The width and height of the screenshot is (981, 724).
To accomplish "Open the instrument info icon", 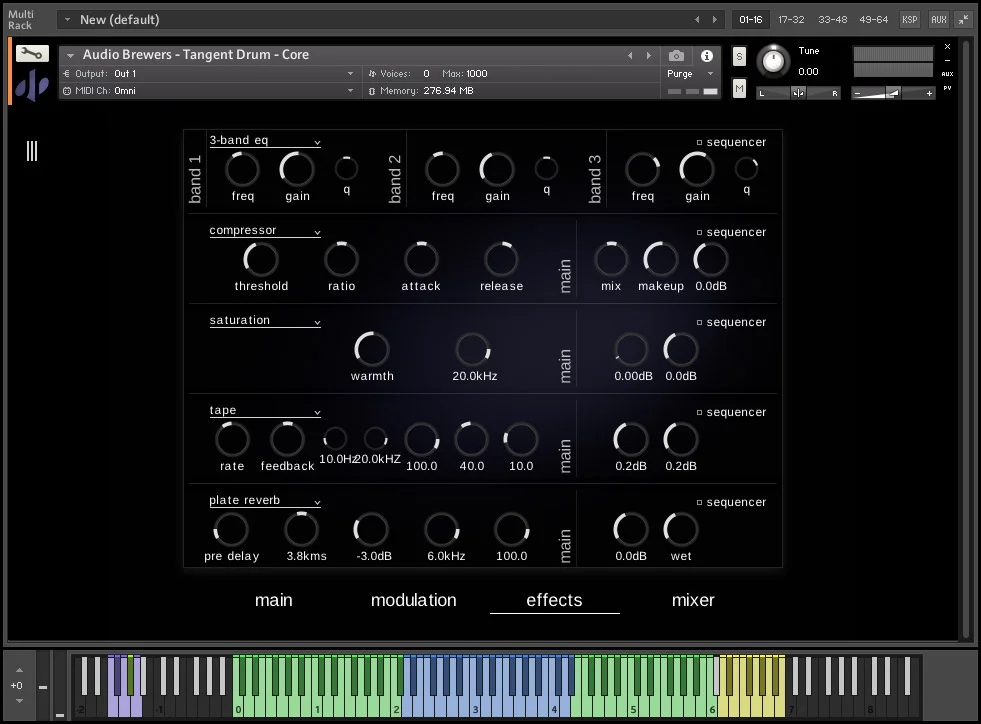I will click(x=707, y=56).
